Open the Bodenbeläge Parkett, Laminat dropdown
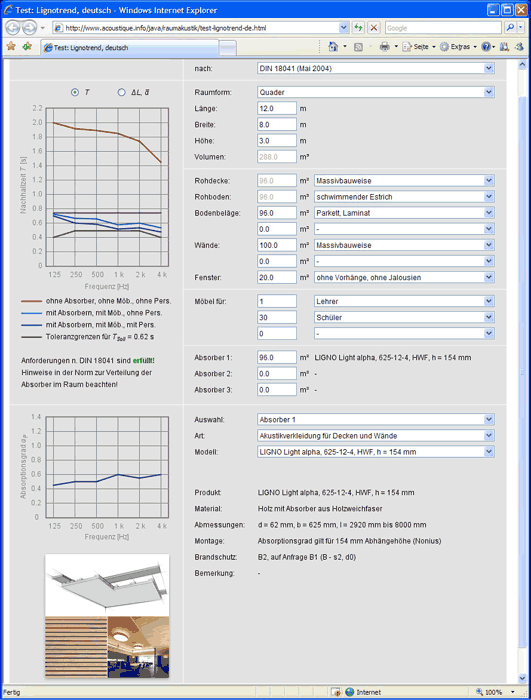This screenshot has height=700, width=531. (x=404, y=213)
